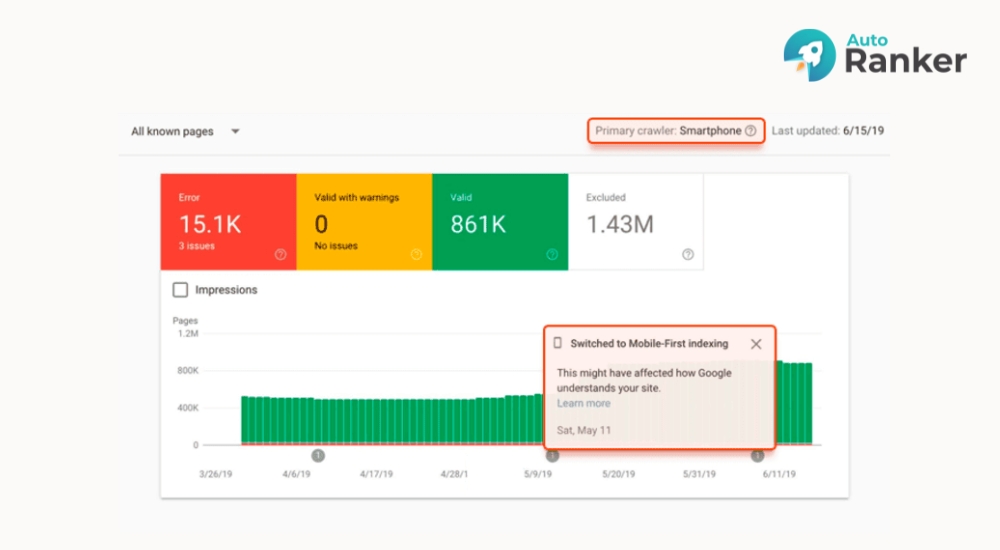The width and height of the screenshot is (1000, 550).
Task: Click the 861K valid count
Action: coord(478,225)
